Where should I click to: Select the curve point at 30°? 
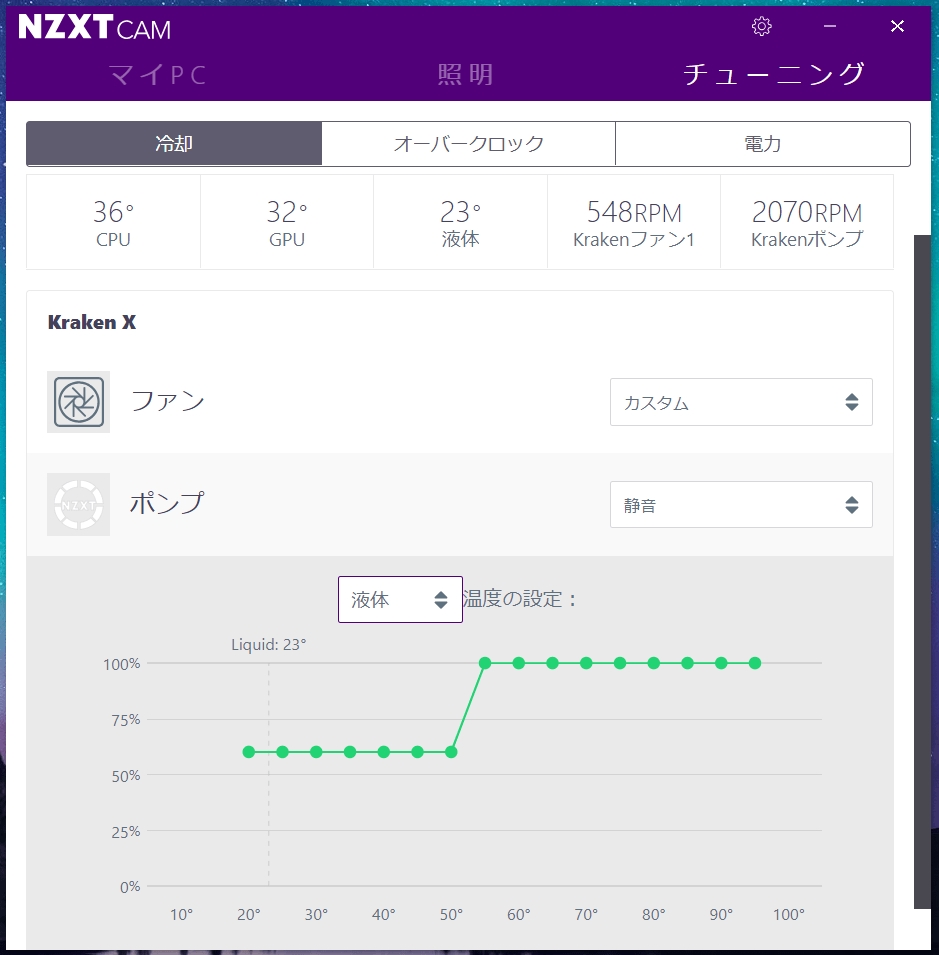[316, 752]
